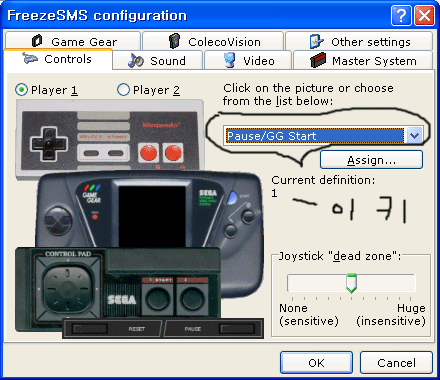This screenshot has width=440, height=380.
Task: Click OK to confirm the configuration
Action: pos(316,362)
